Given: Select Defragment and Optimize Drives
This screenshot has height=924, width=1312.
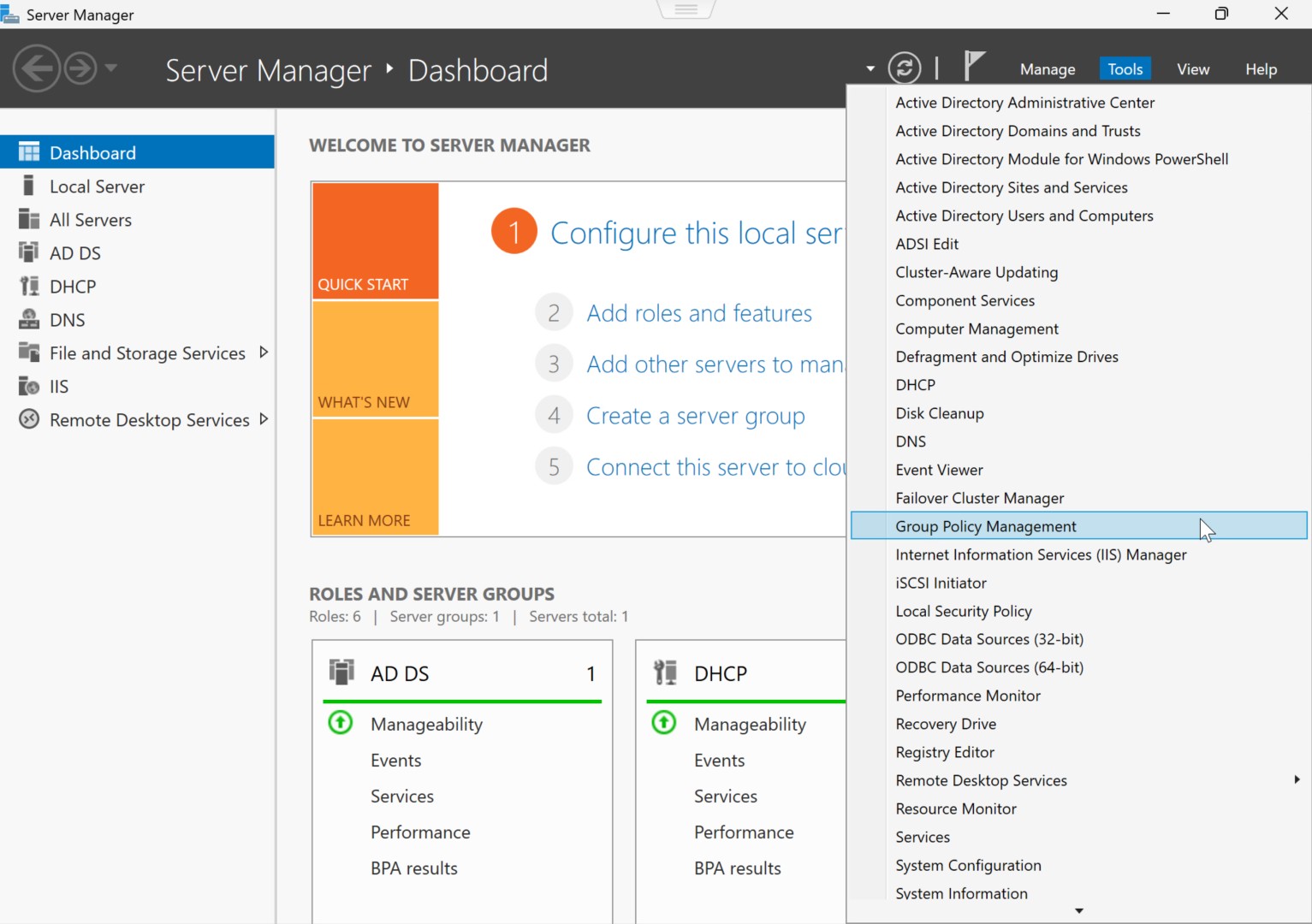Looking at the screenshot, I should [x=1079, y=357].
